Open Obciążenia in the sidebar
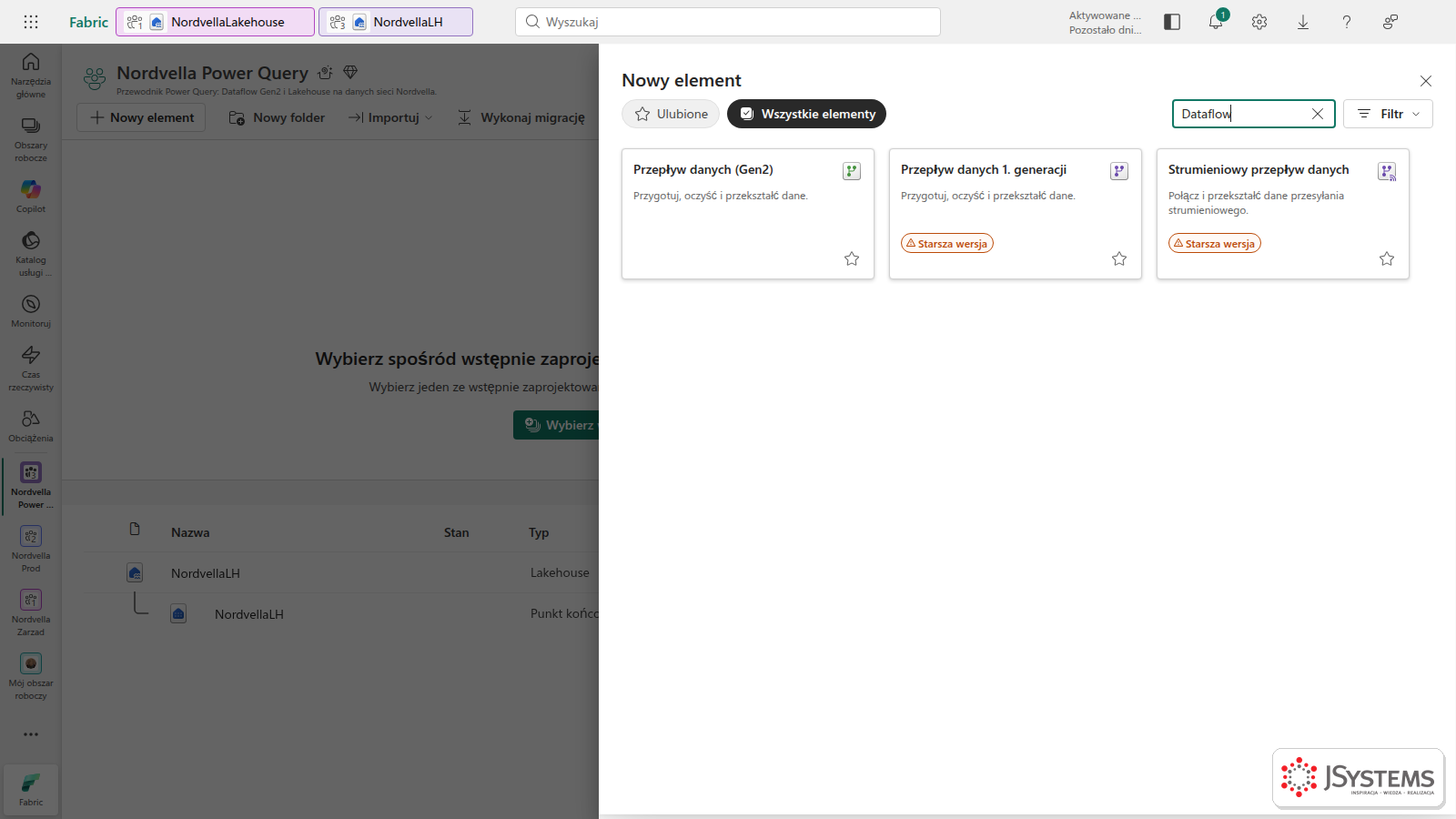 [31, 425]
